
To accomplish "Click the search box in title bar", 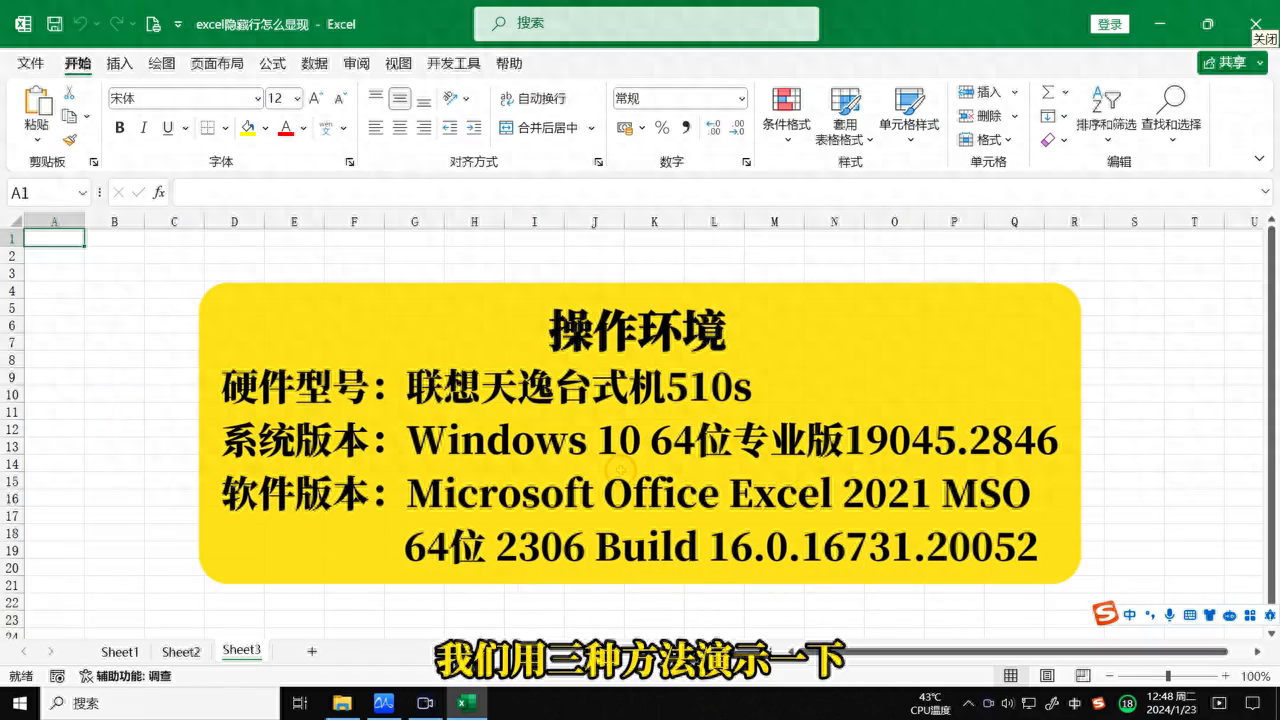I will pyautogui.click(x=646, y=23).
